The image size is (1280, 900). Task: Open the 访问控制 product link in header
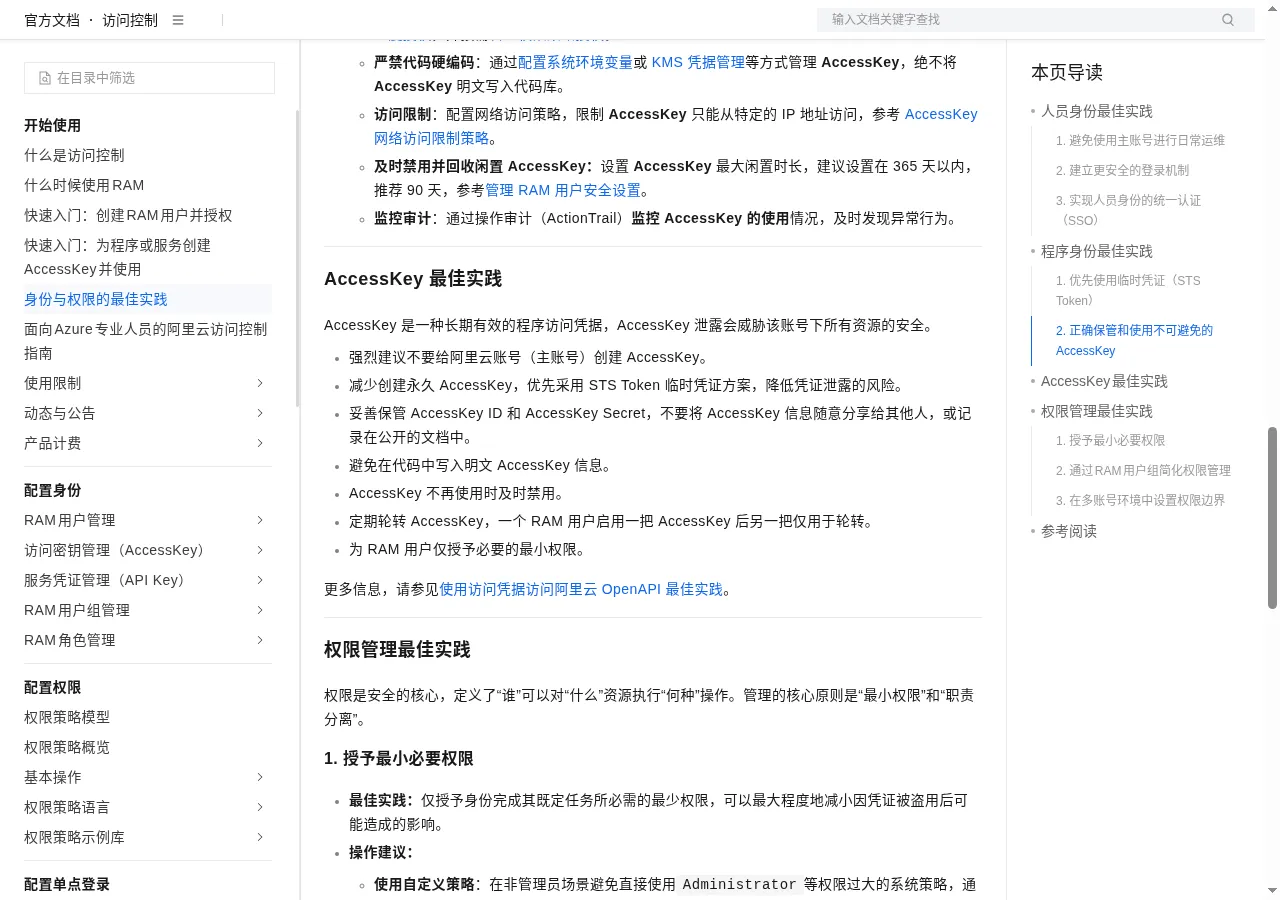coord(130,20)
